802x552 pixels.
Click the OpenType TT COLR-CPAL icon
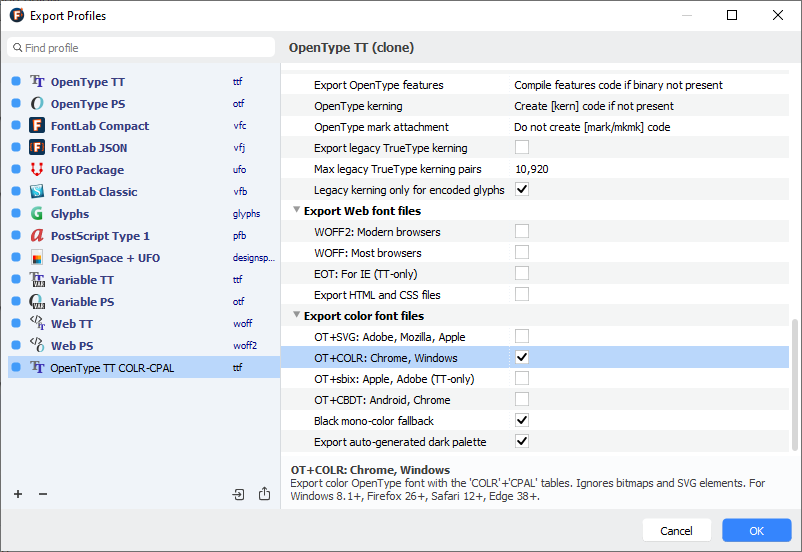tap(37, 367)
